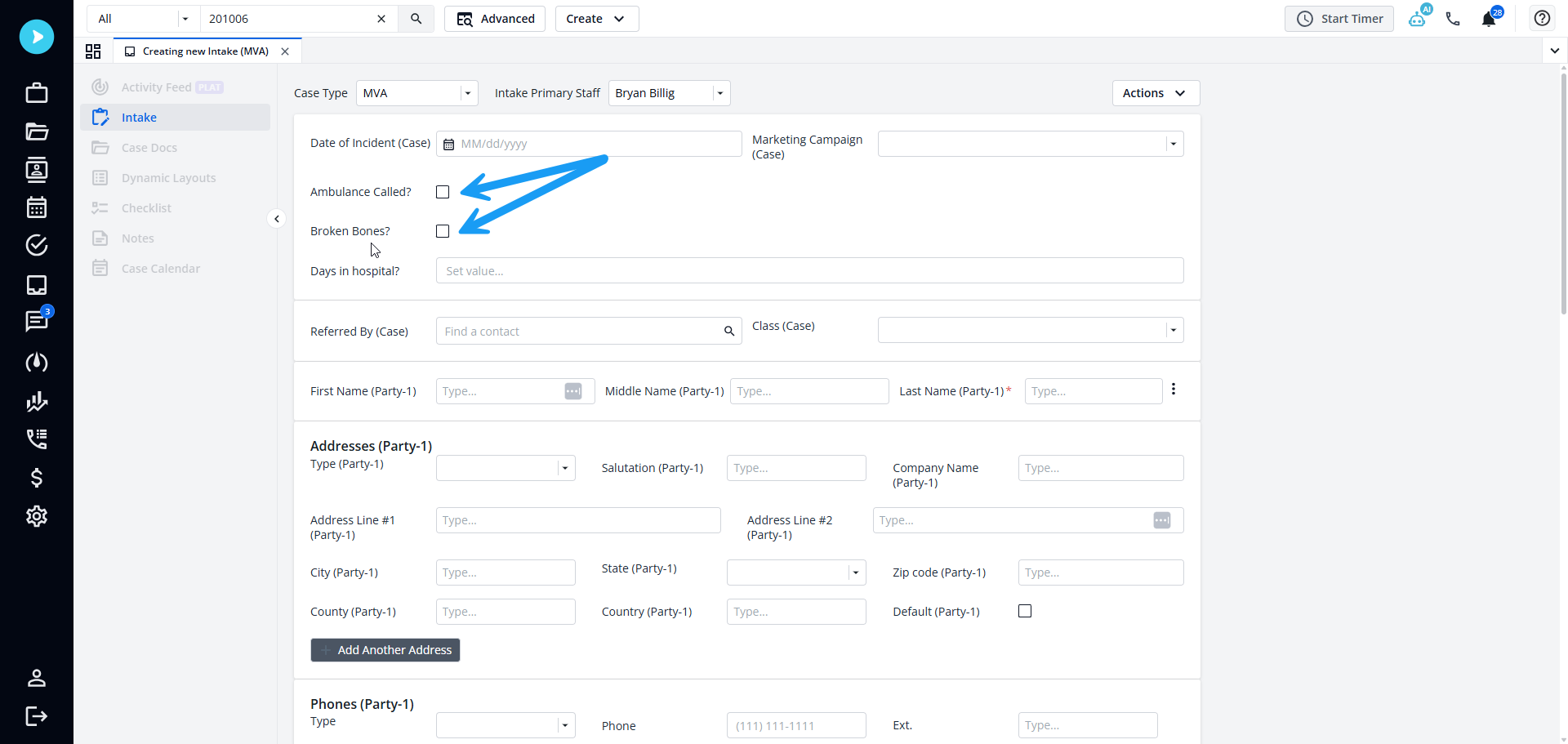Open the address Type (Party-1) dropdown
The width and height of the screenshot is (1568, 744).
506,468
